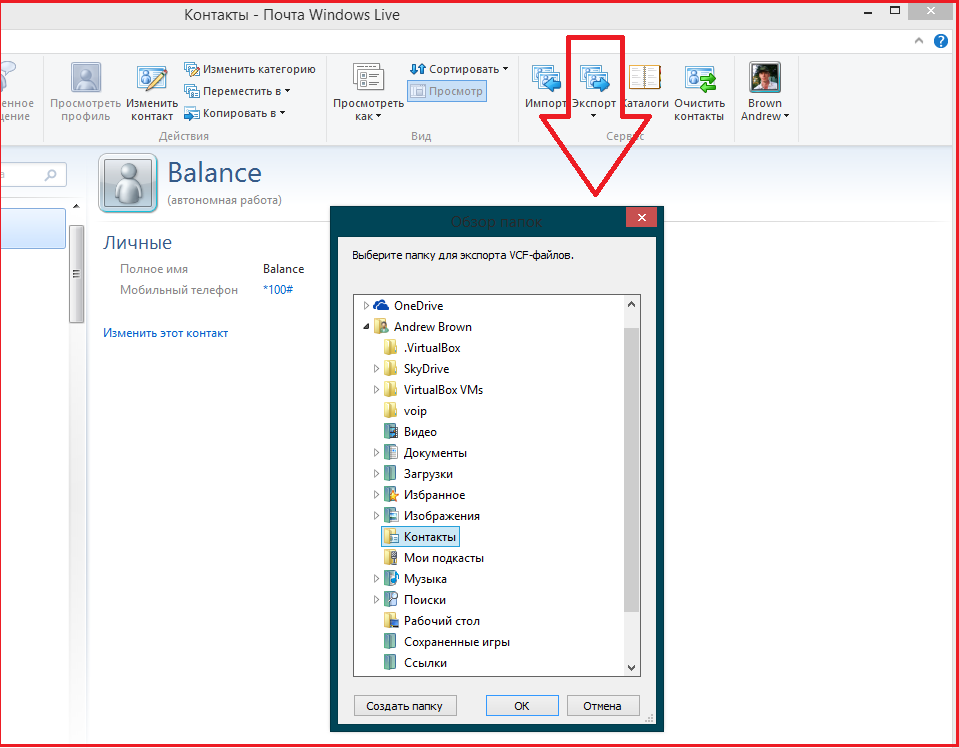Open the Catalogs (Каталоги) book icon
Image resolution: width=959 pixels, height=748 pixels.
pyautogui.click(x=645, y=78)
